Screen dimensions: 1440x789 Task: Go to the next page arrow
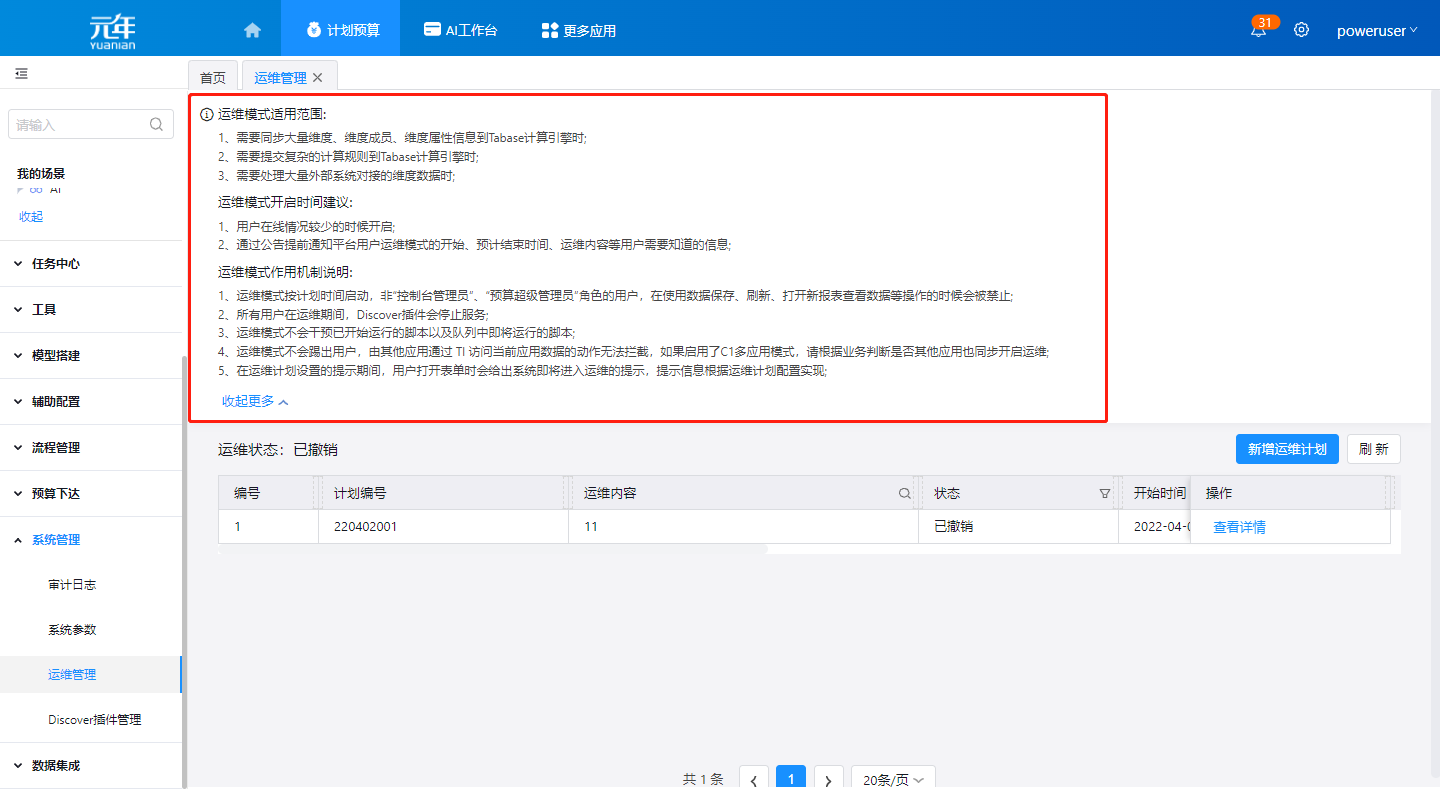click(x=828, y=779)
